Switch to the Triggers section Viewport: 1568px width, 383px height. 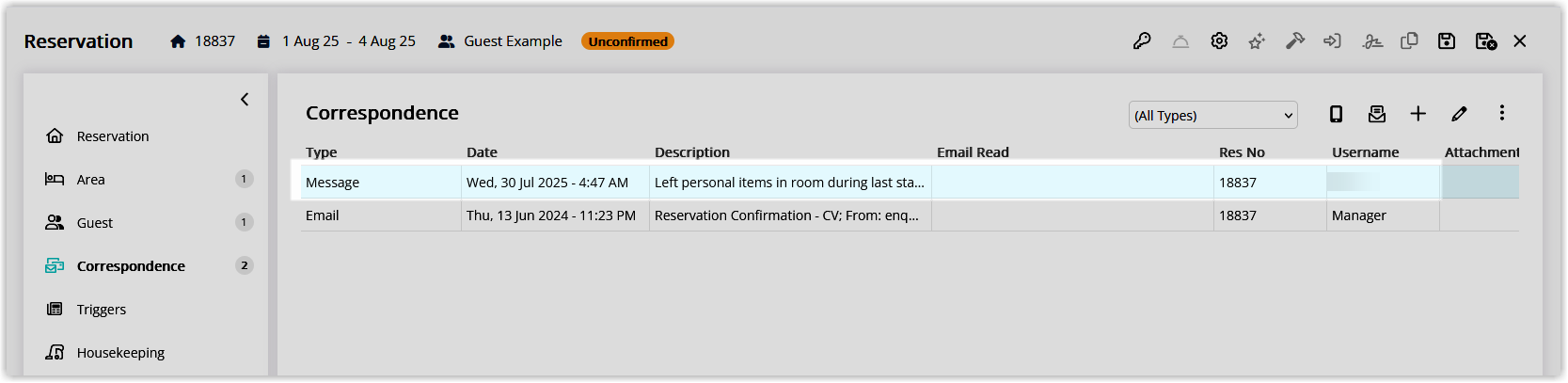(x=101, y=310)
